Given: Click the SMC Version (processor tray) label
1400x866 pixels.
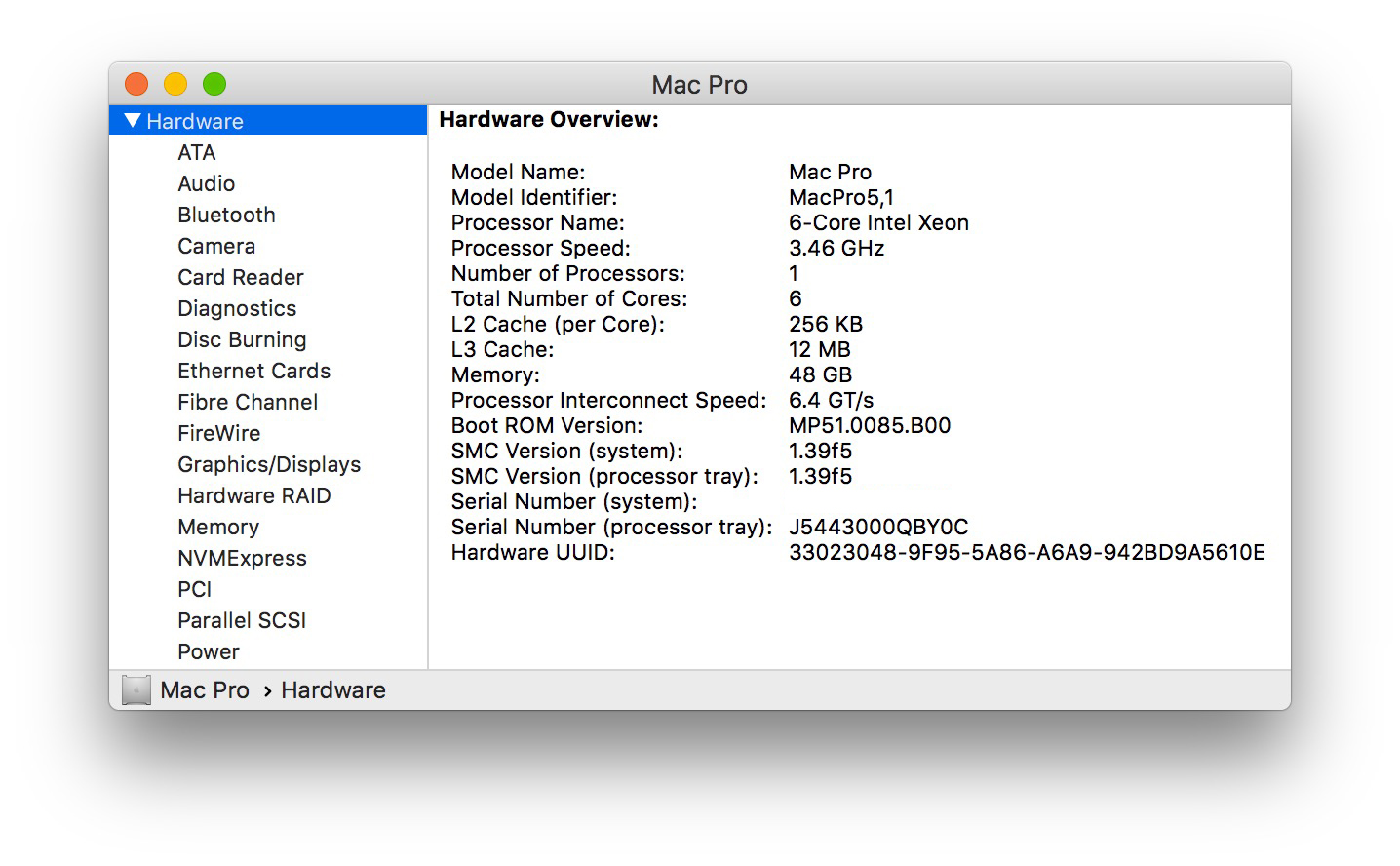Looking at the screenshot, I should point(604,477).
